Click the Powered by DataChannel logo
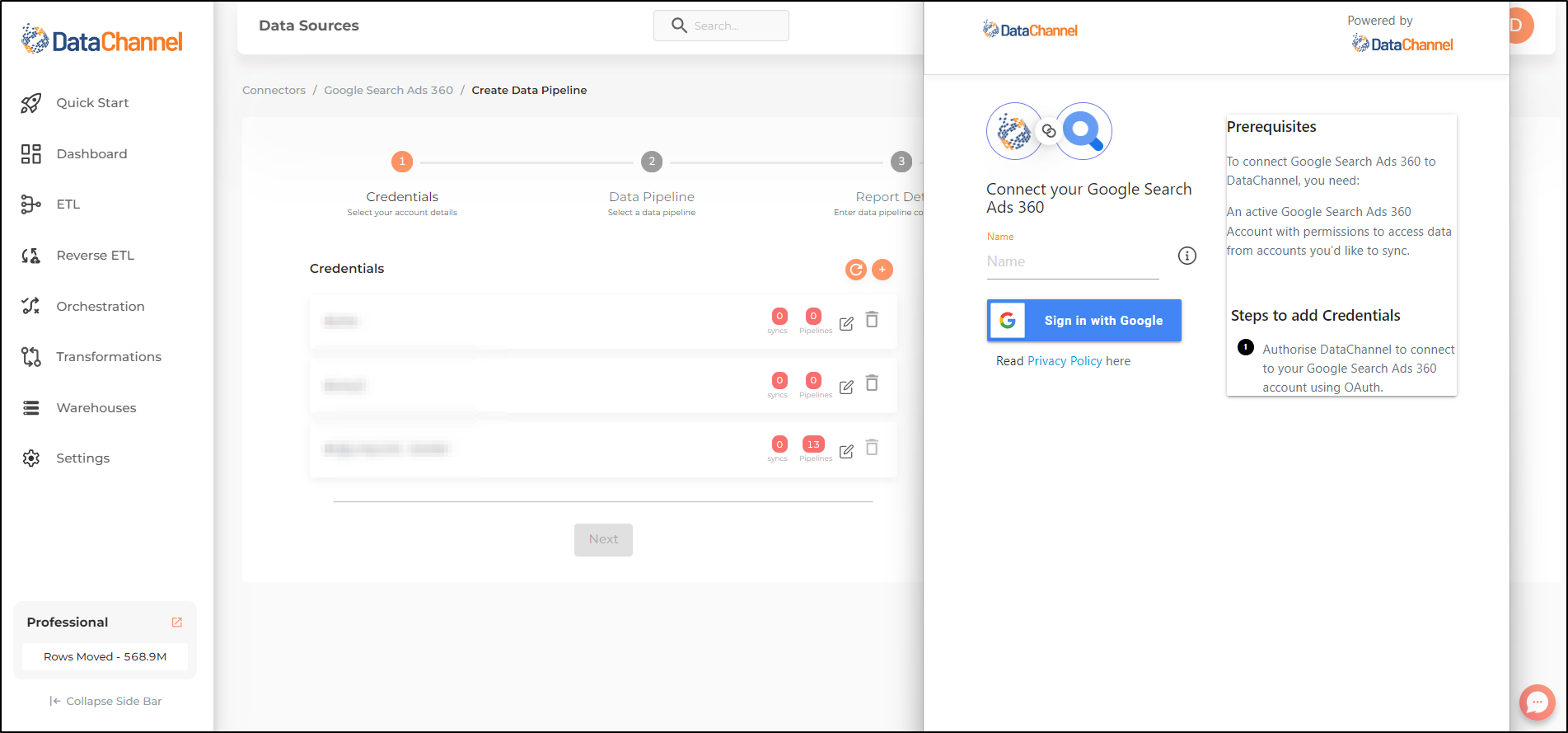This screenshot has width=1568, height=733. click(1402, 45)
